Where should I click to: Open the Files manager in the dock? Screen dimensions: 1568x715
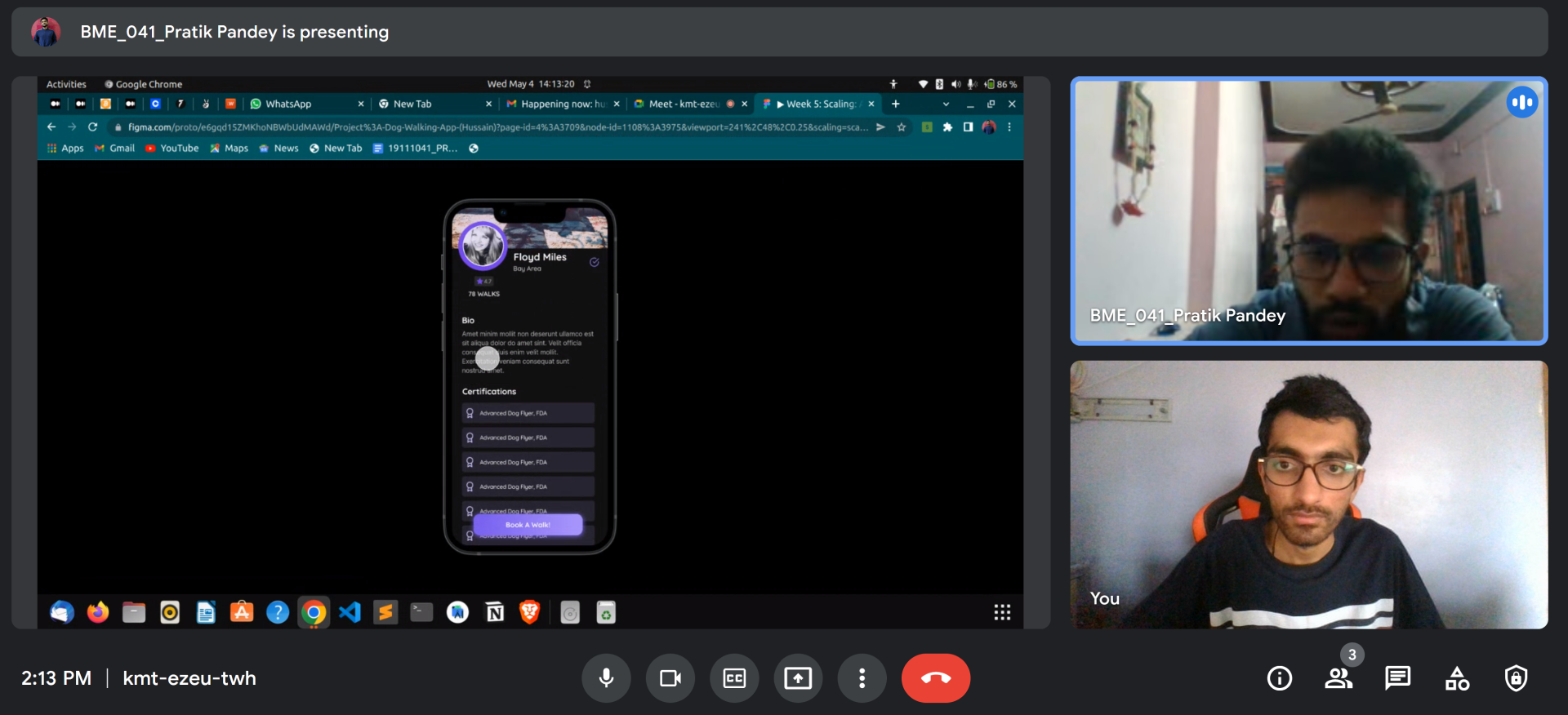[x=134, y=612]
